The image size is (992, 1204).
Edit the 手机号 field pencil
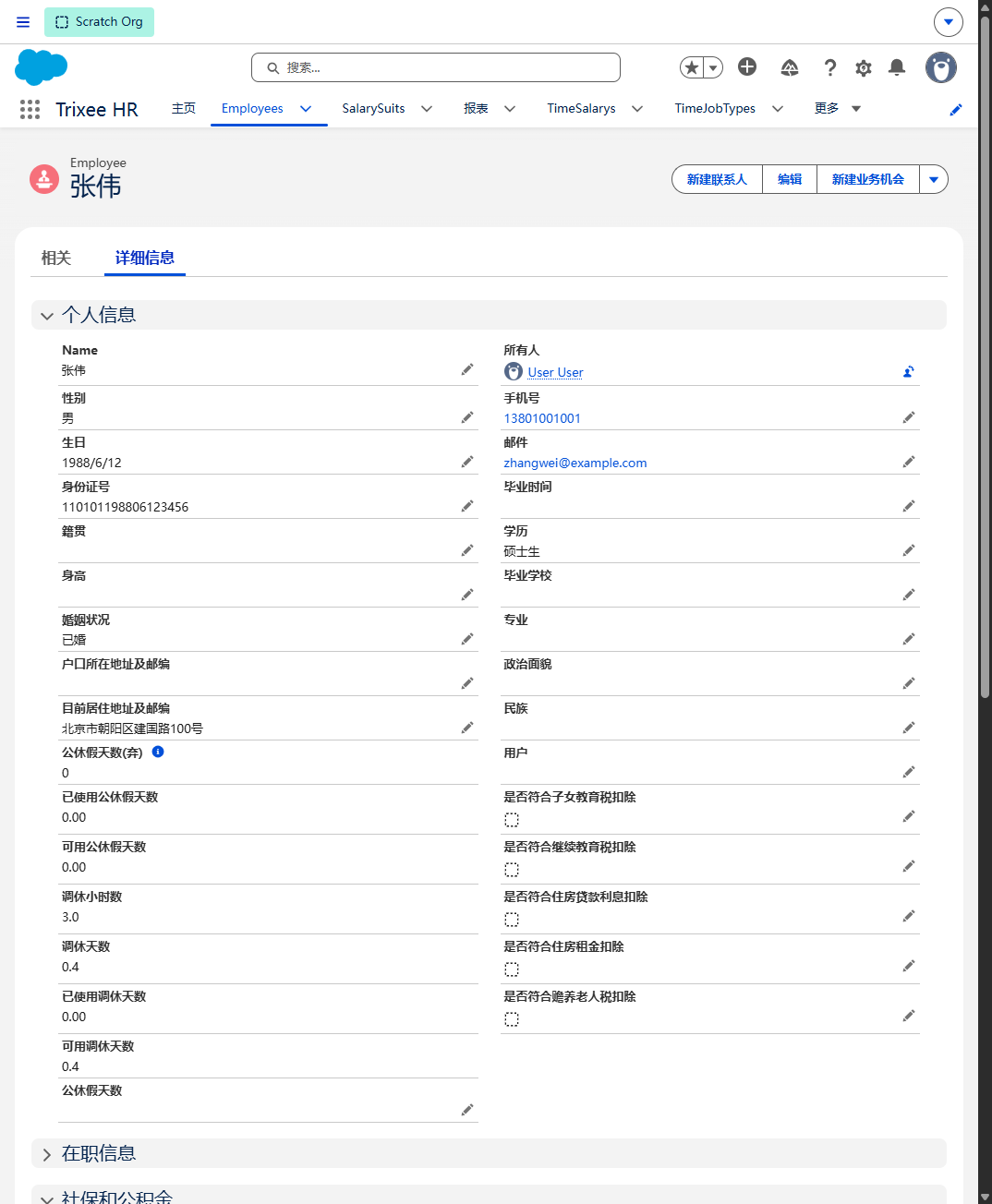click(x=909, y=417)
